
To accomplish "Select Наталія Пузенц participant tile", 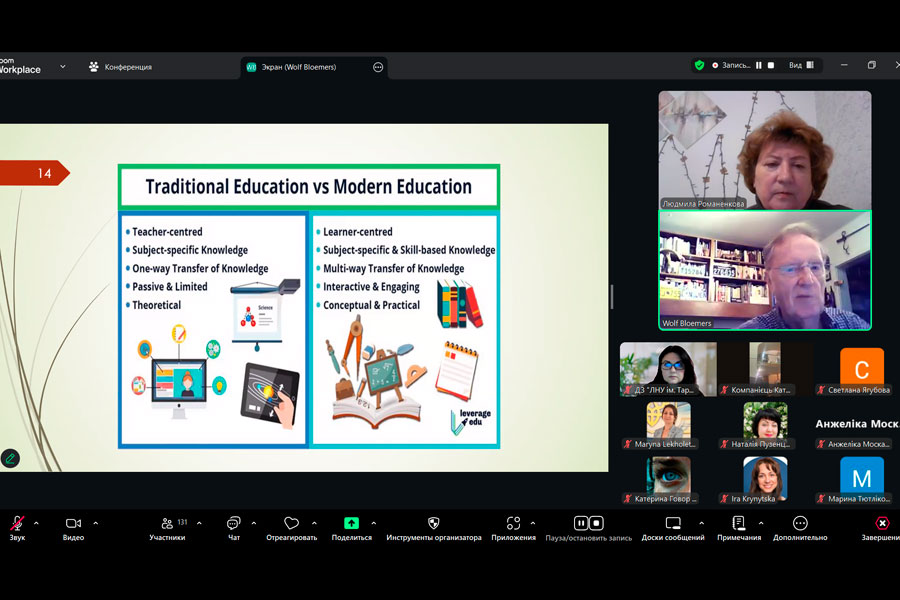I will point(765,425).
